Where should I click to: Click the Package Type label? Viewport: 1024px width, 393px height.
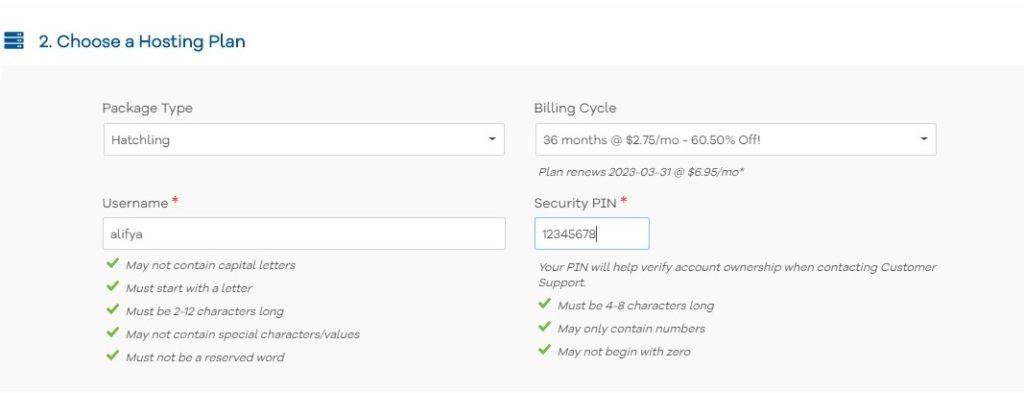pyautogui.click(x=147, y=108)
